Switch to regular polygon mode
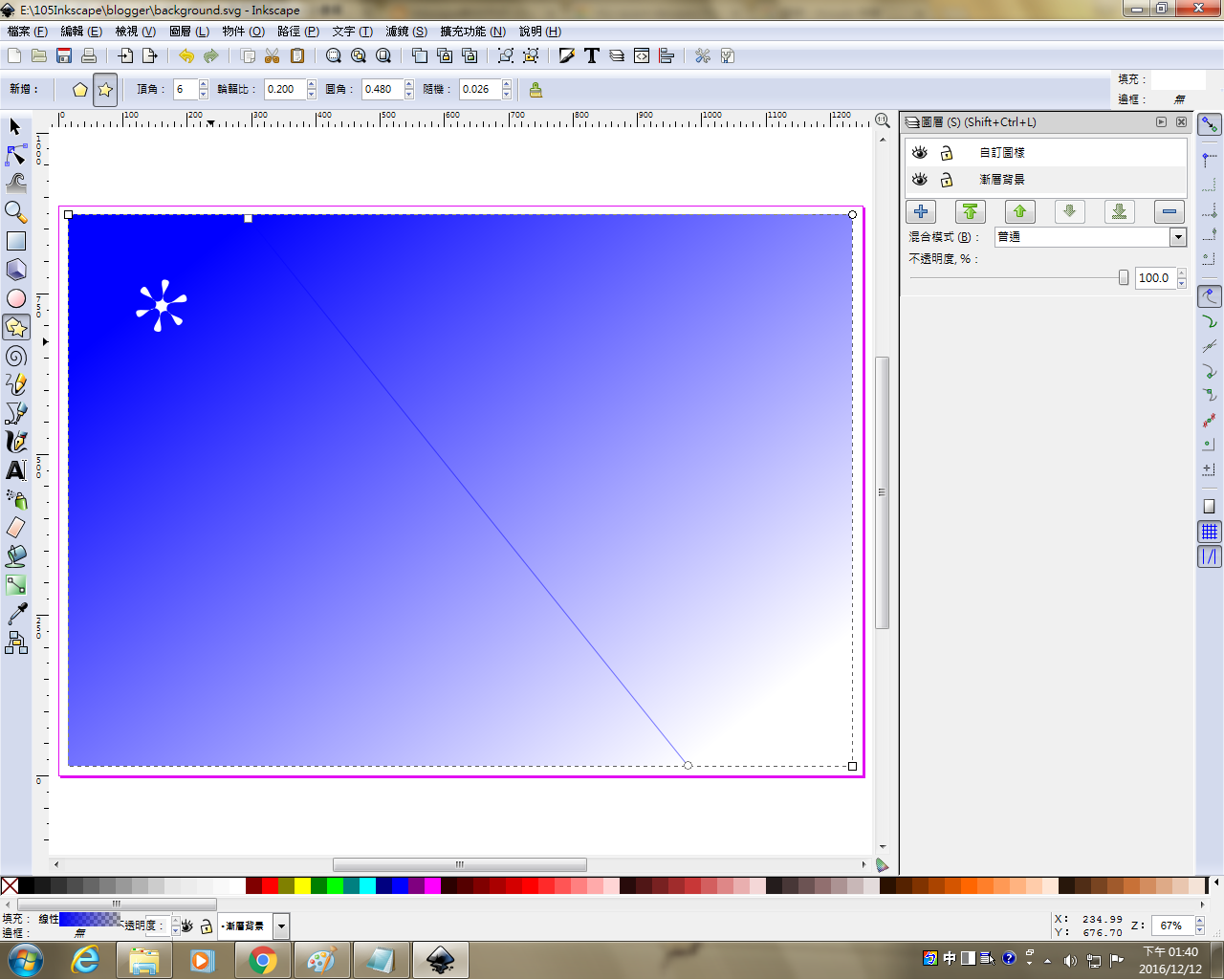Image resolution: width=1224 pixels, height=980 pixels. click(80, 90)
